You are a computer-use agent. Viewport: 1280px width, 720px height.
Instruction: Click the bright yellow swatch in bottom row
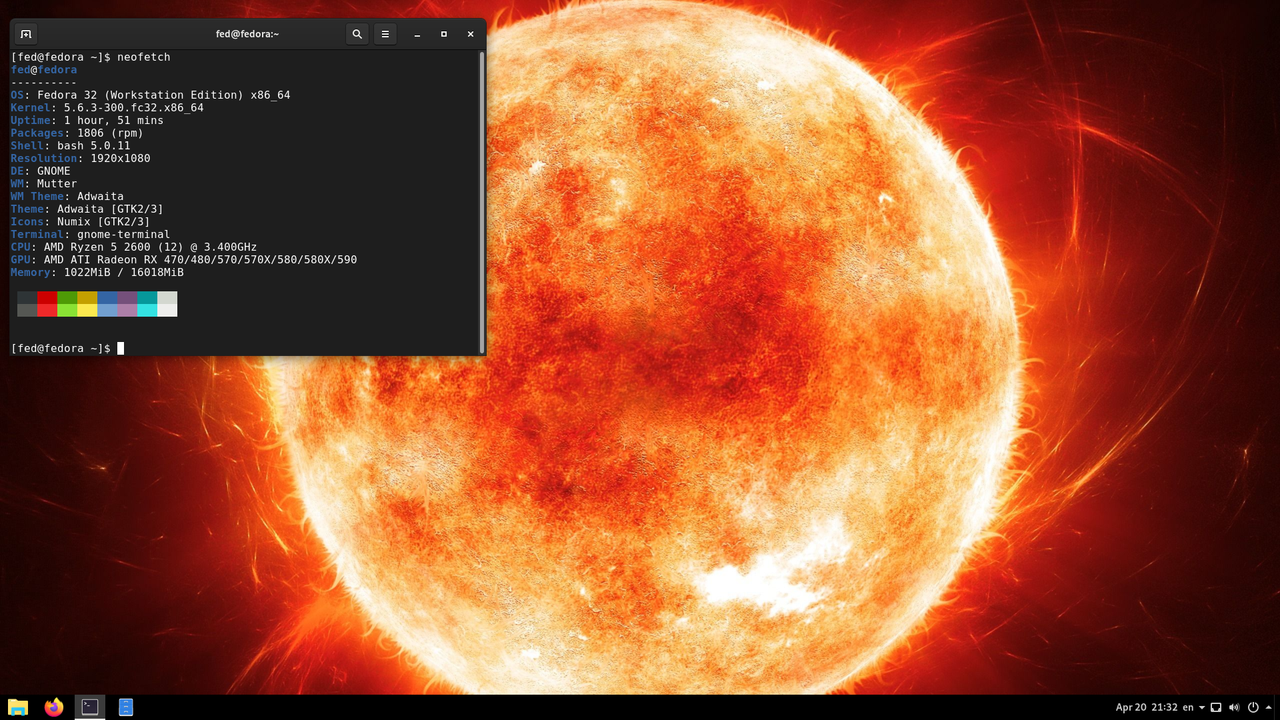click(x=87, y=310)
